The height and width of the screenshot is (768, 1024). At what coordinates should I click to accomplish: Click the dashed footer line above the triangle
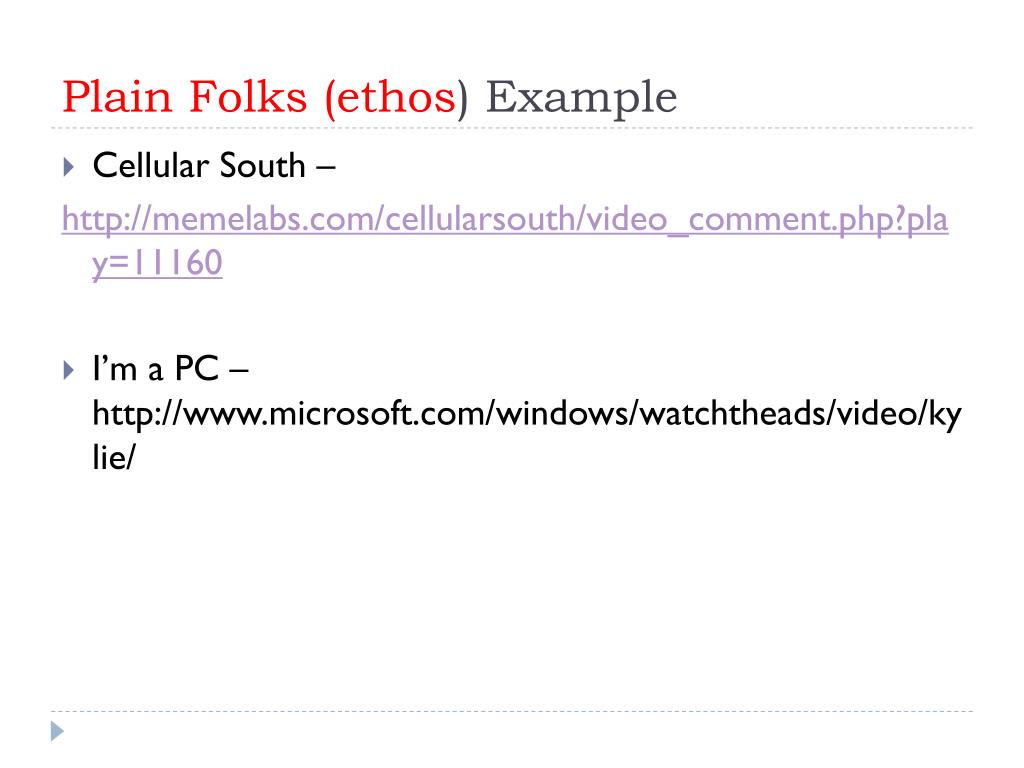click(x=512, y=711)
